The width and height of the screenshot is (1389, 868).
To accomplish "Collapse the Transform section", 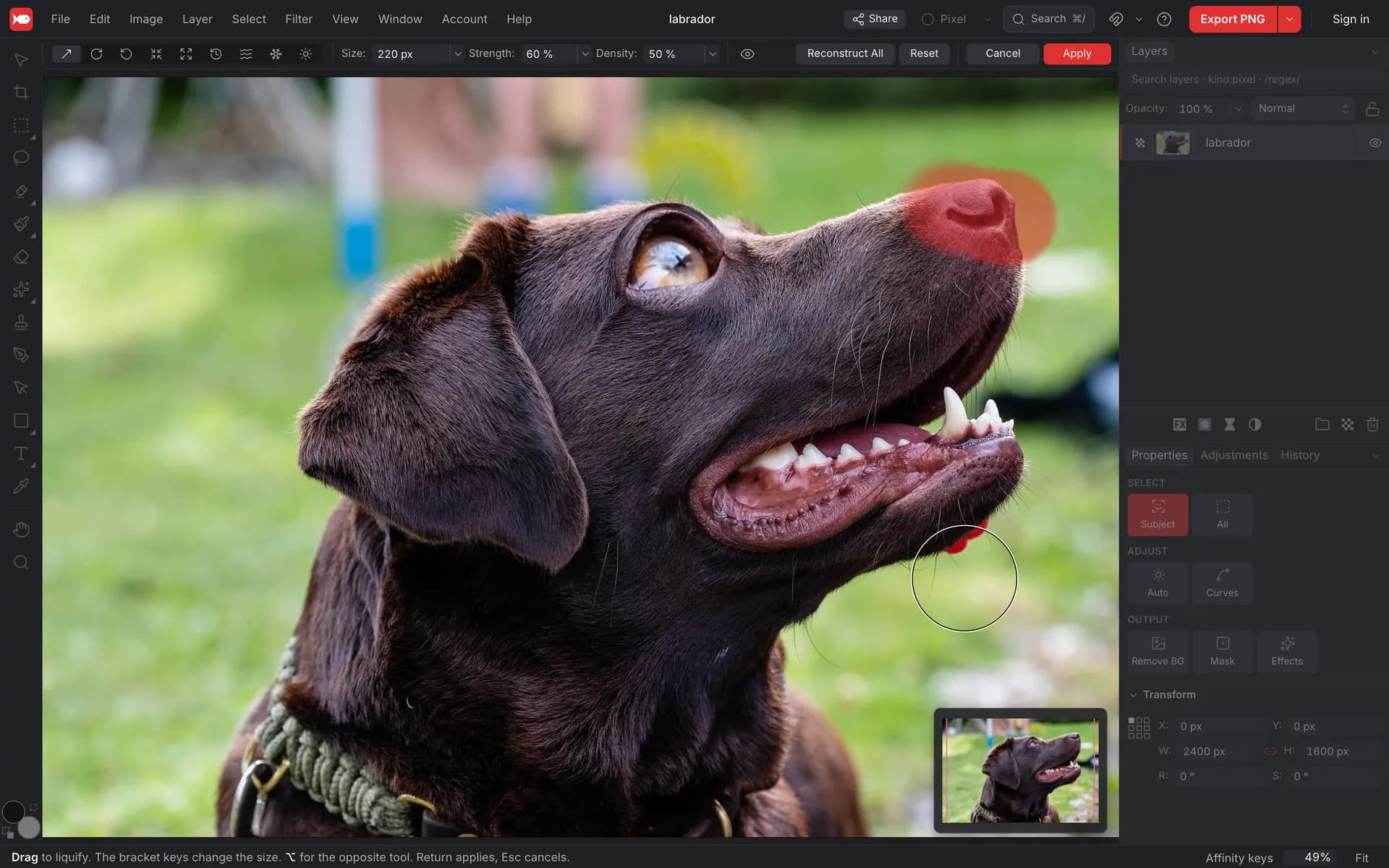I will pos(1133,694).
